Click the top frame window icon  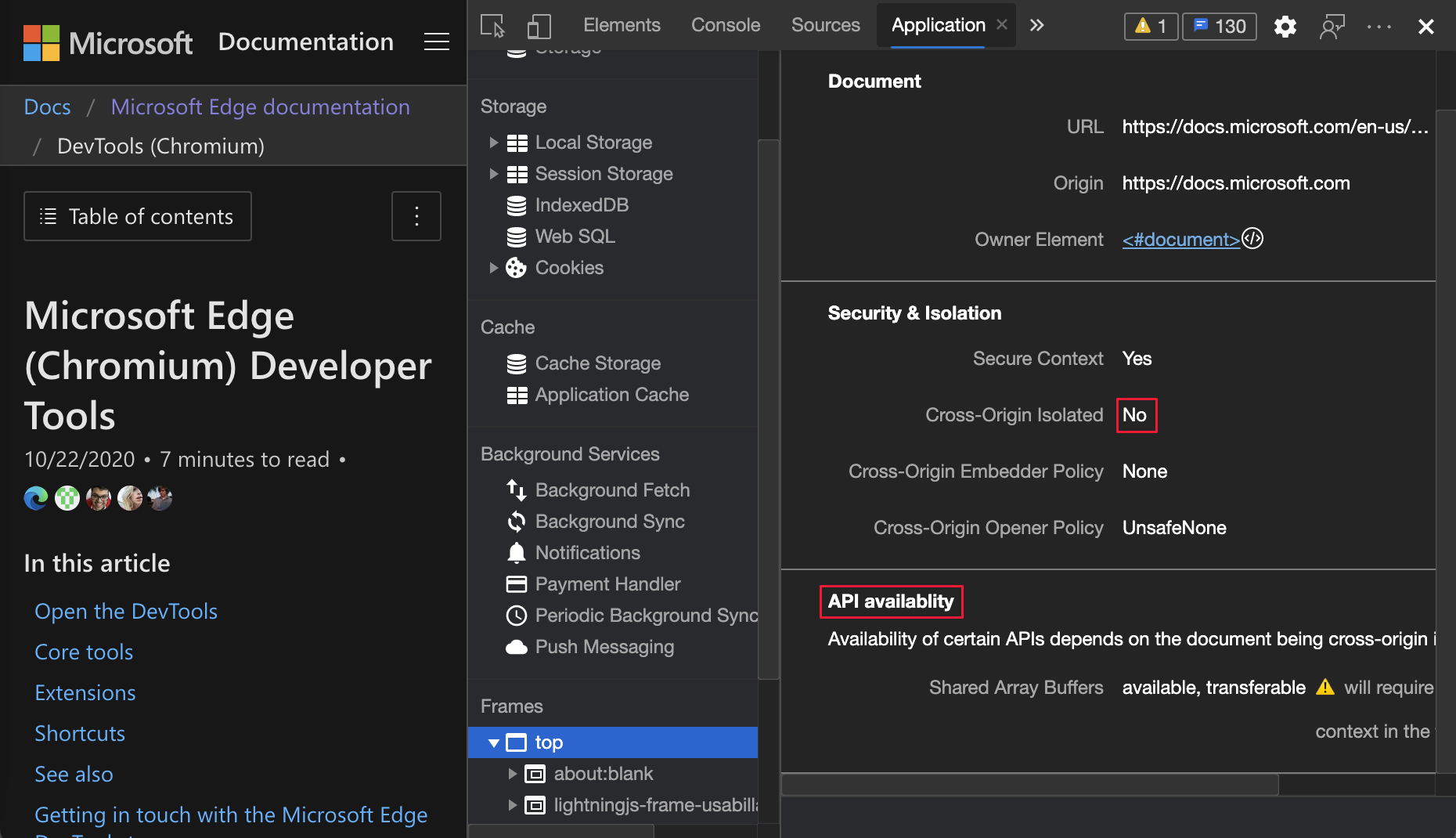point(517,742)
